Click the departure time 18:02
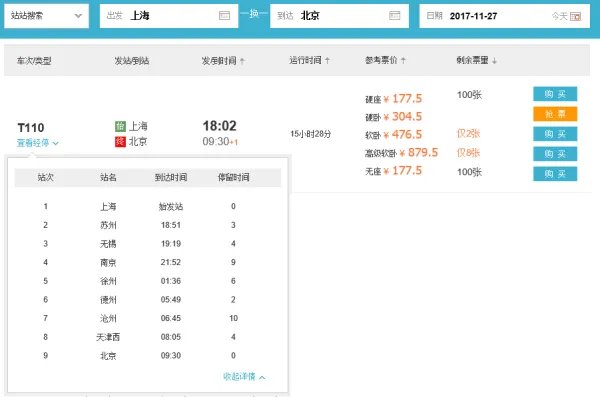Screen dimensions: 600x397 [x=219, y=126]
